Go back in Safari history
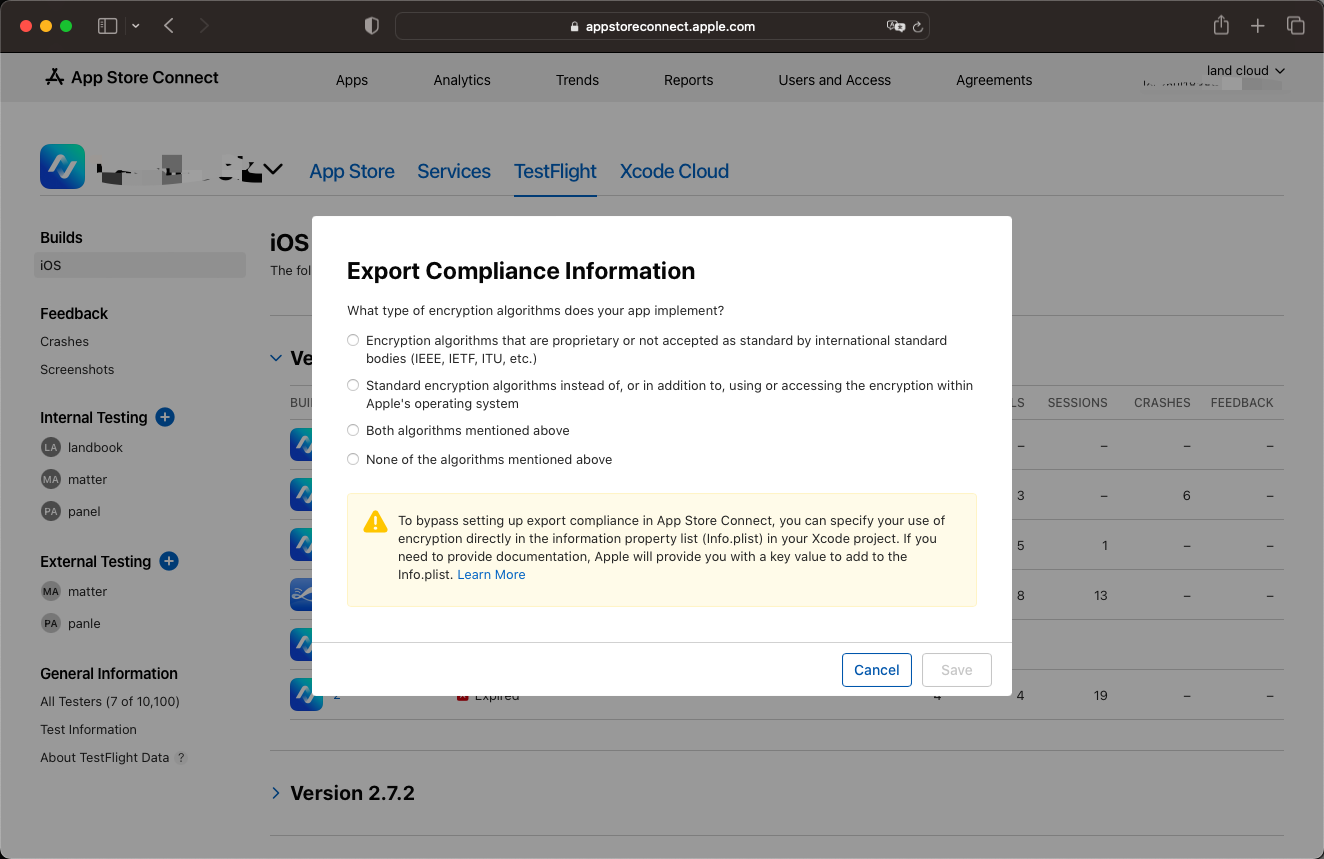 point(169,26)
